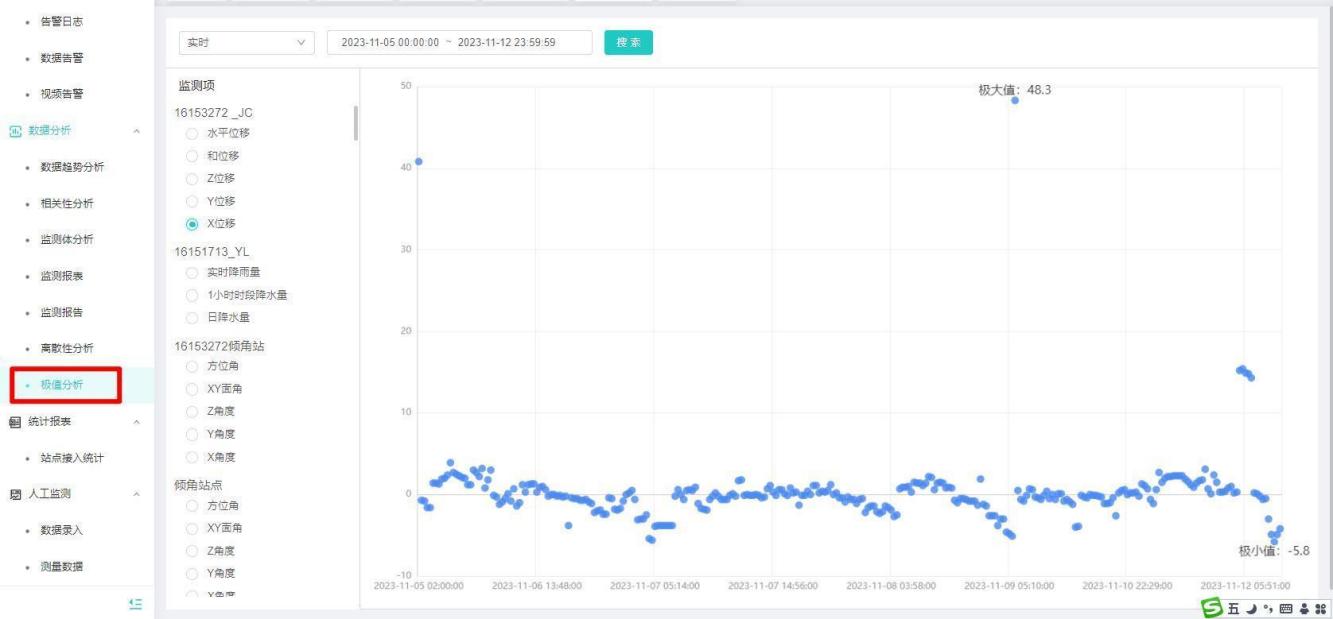Click the date range input field
1333x619 pixels.
point(459,43)
